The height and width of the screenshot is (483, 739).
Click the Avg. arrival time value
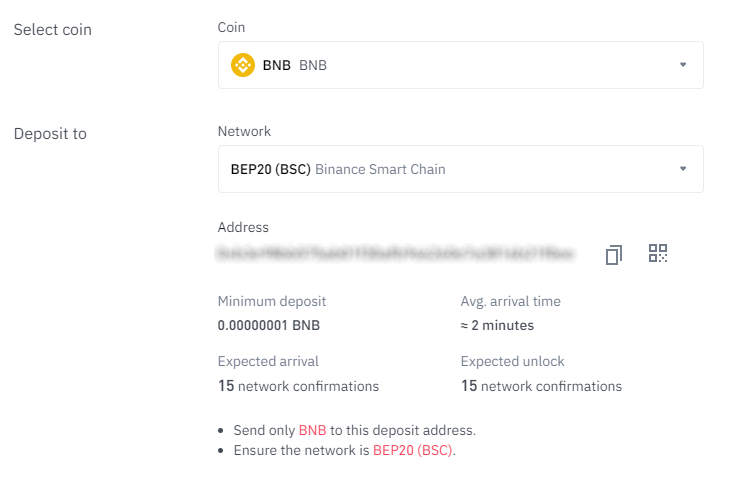(x=497, y=326)
